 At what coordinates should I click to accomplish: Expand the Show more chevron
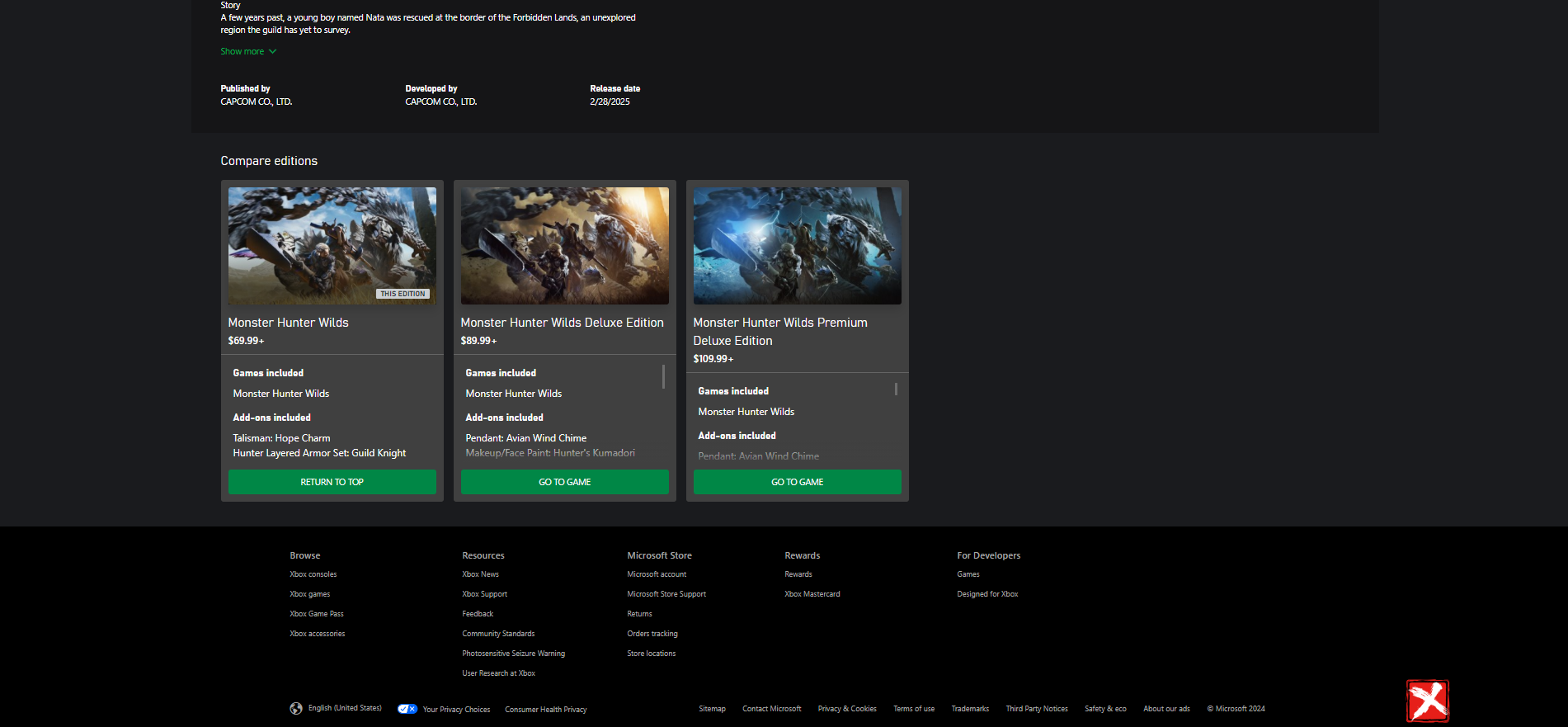(x=273, y=51)
